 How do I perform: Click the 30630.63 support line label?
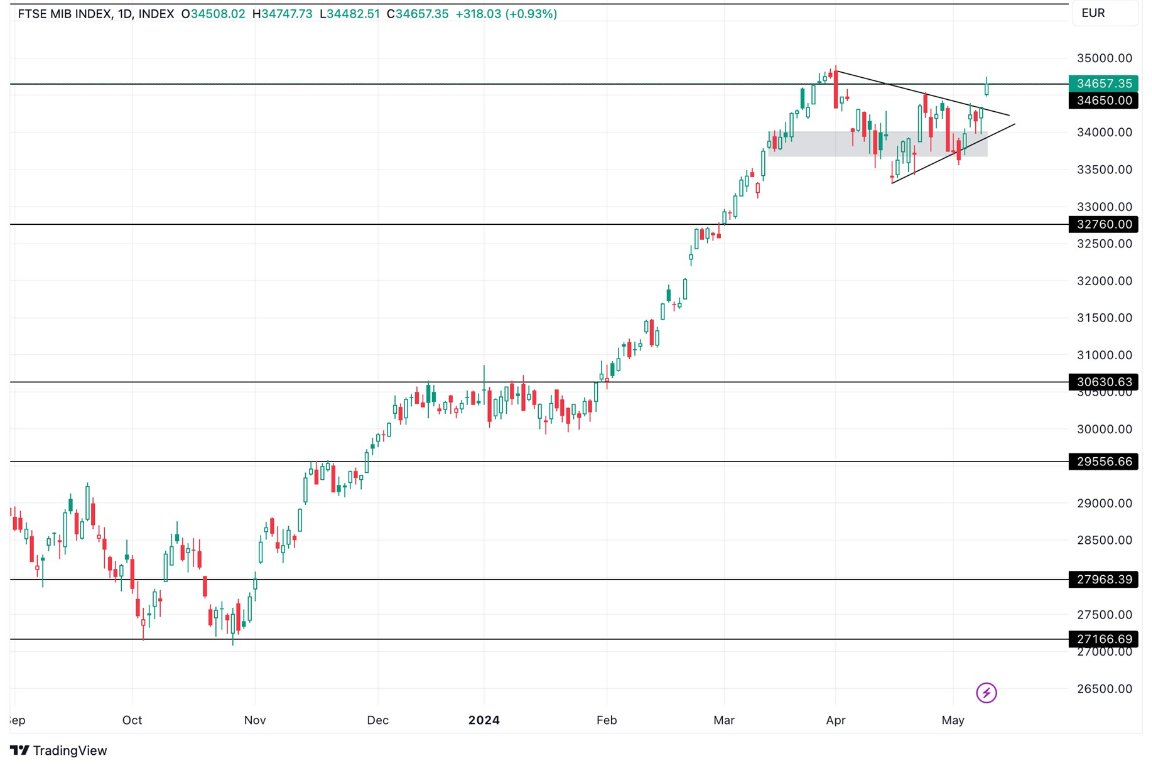[x=1103, y=381]
